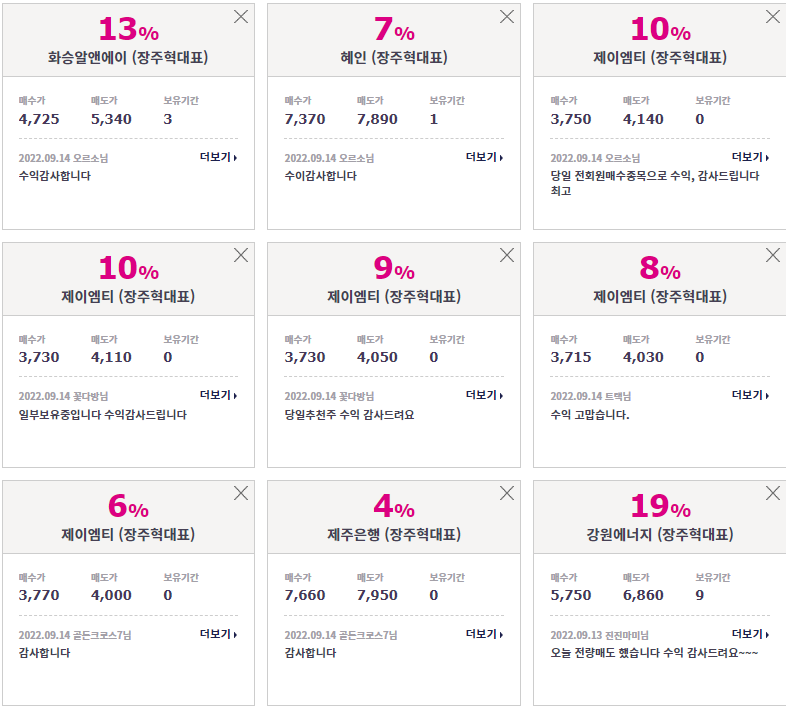Close the 6% 제이엠티 card
The width and height of the screenshot is (789, 723).
(x=241, y=493)
